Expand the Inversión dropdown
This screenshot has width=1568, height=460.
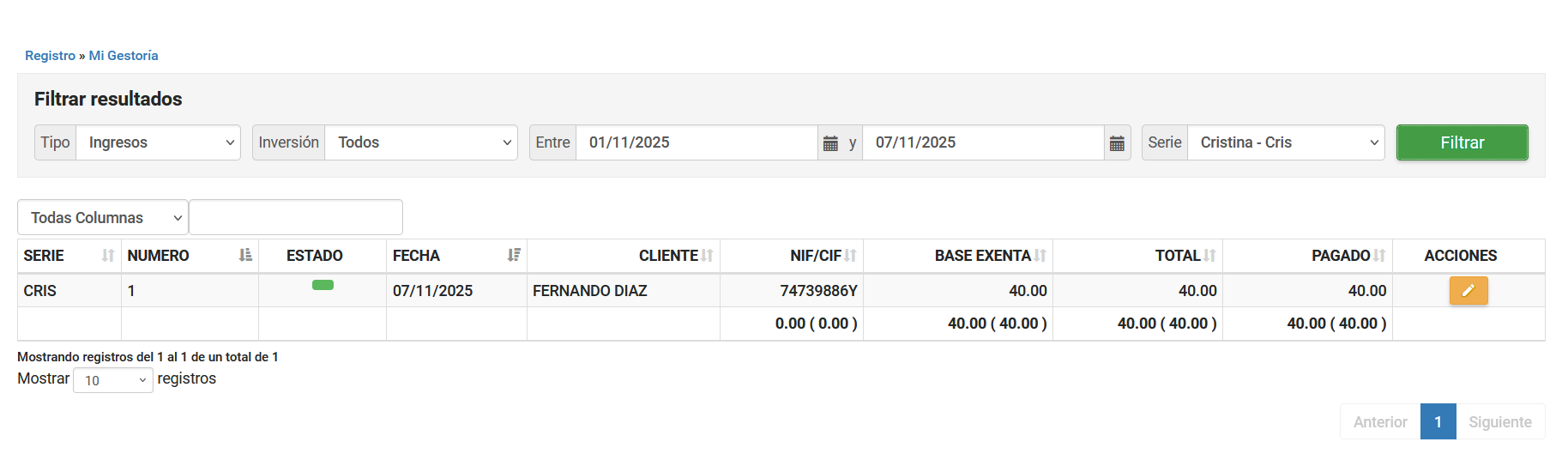click(420, 142)
